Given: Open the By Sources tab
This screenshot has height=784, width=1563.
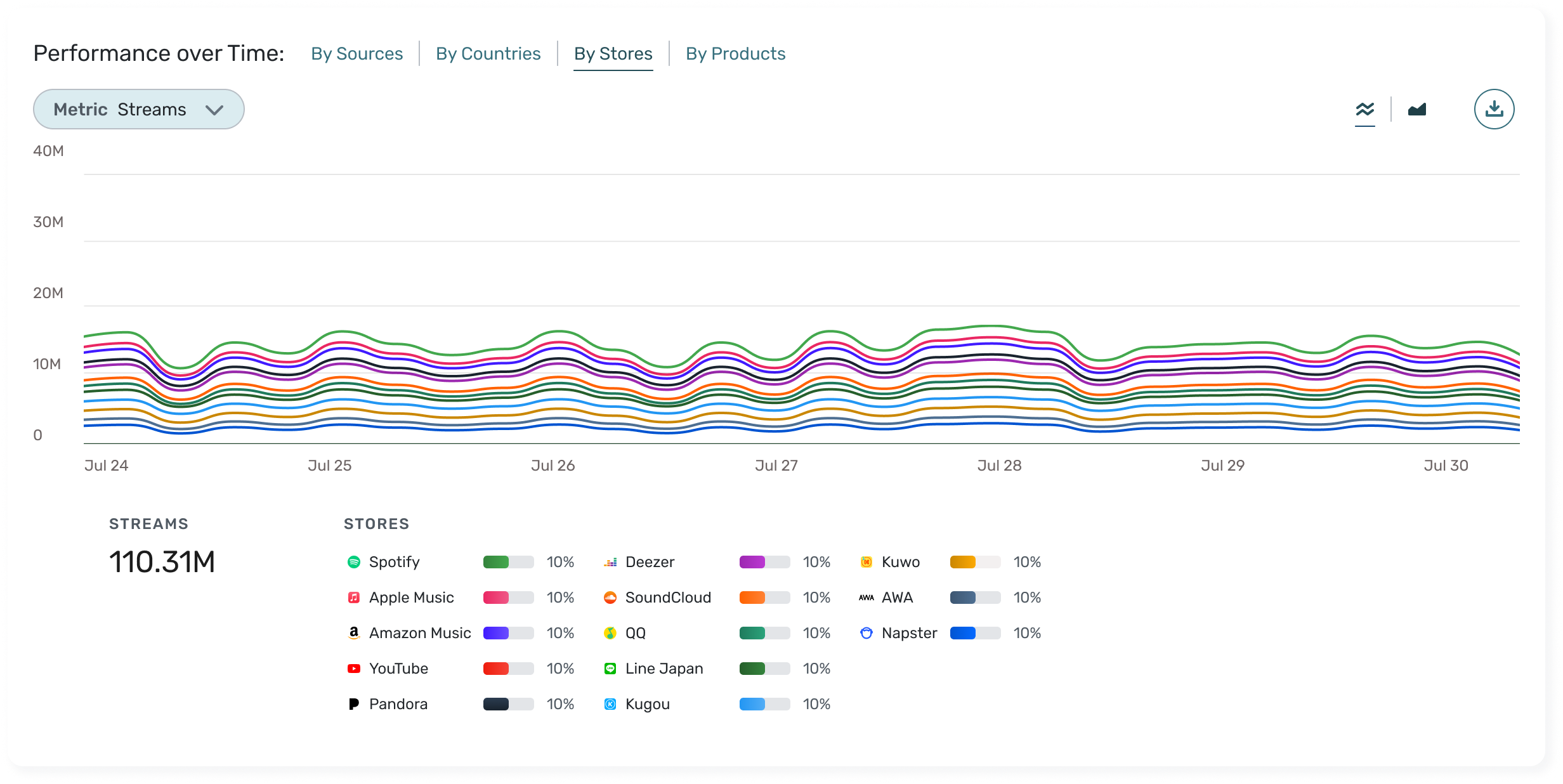Looking at the screenshot, I should [356, 54].
